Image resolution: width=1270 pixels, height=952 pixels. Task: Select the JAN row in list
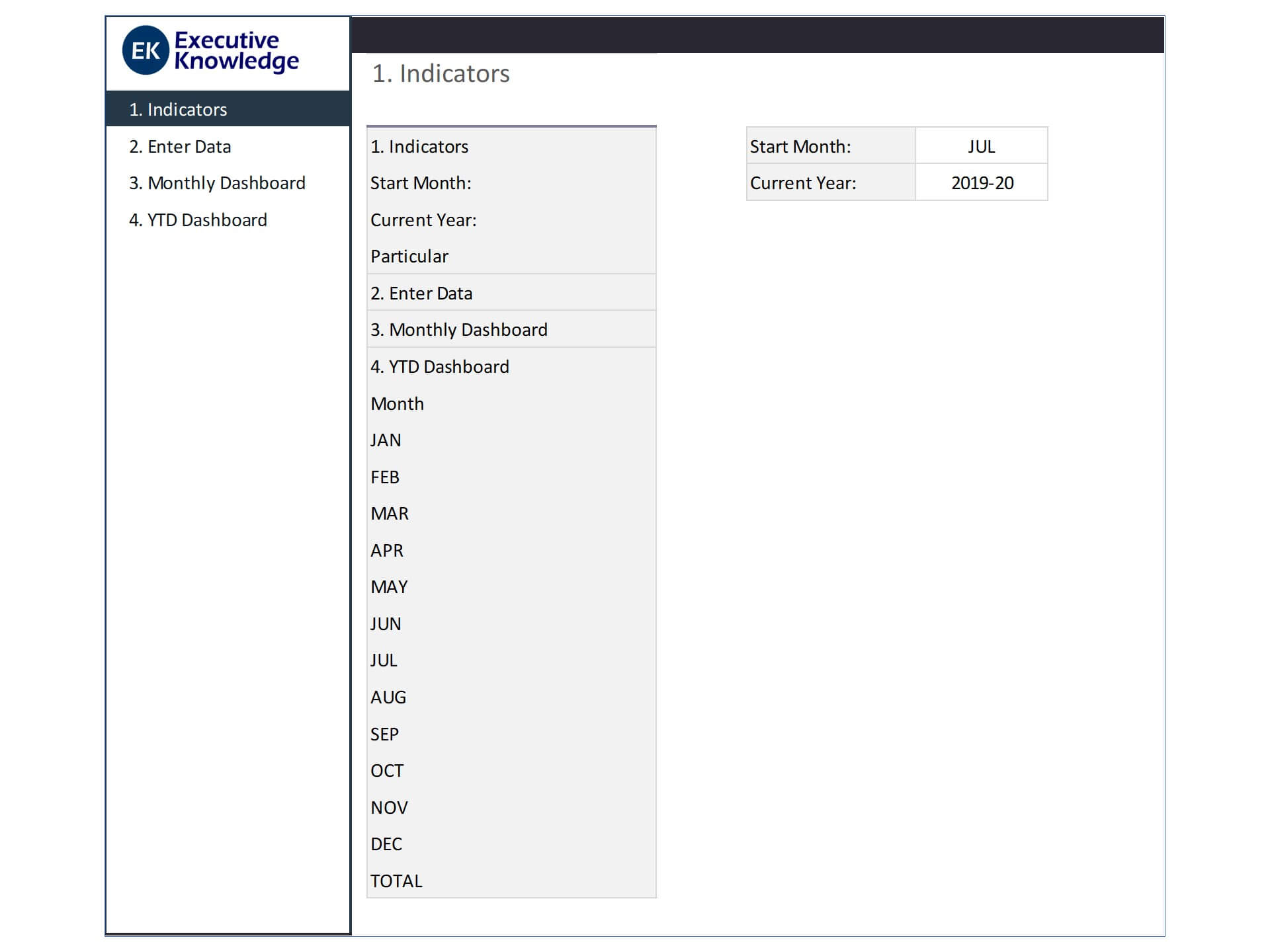386,440
